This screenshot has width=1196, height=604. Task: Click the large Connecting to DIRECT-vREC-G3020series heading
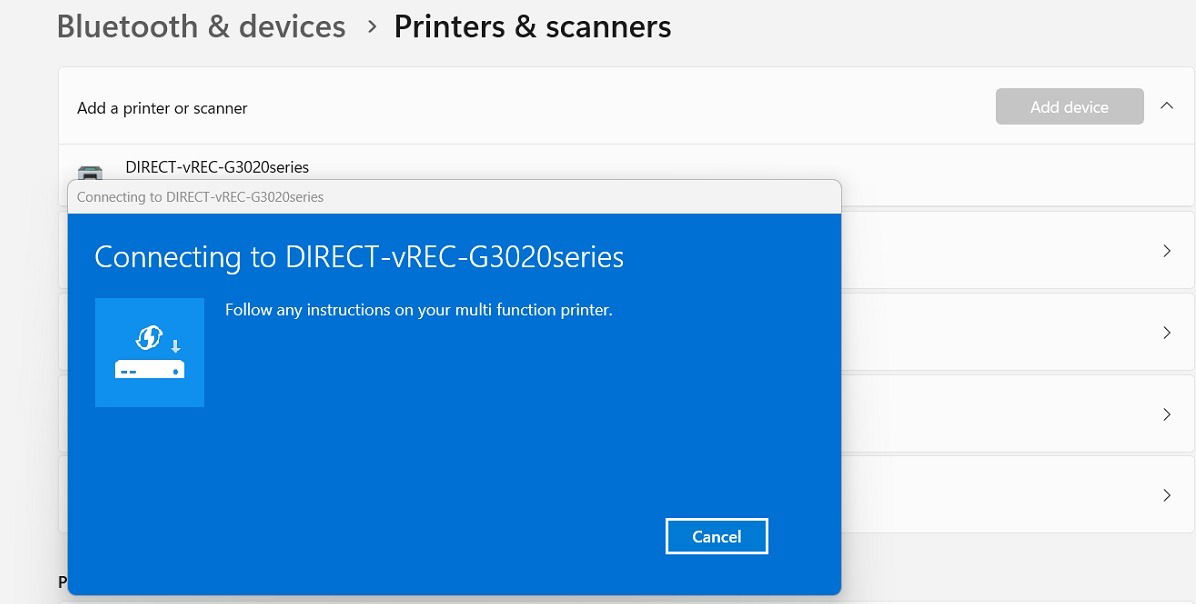point(358,257)
